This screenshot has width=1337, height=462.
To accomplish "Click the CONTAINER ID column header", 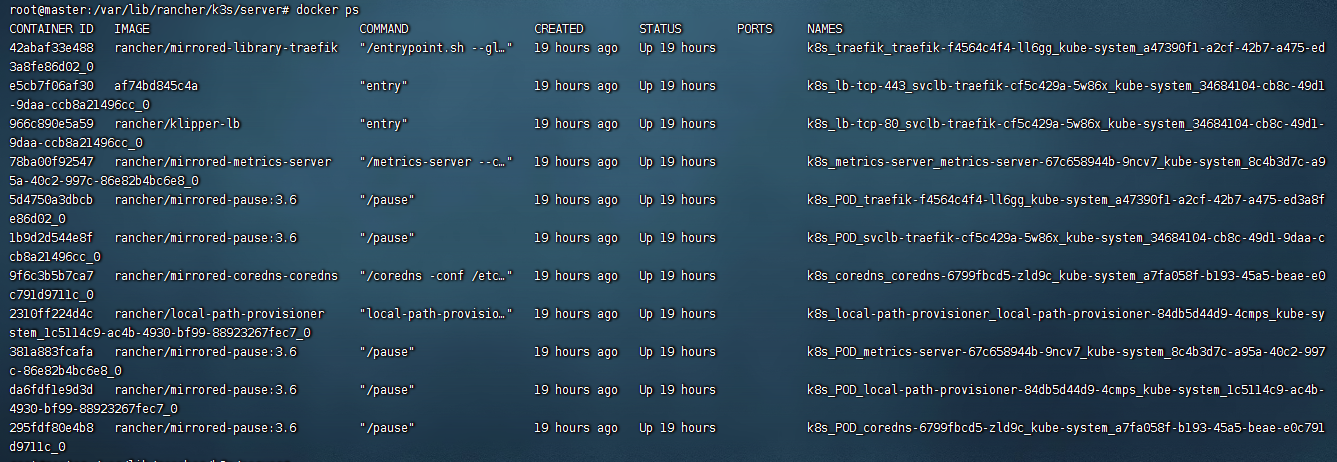I will tap(51, 29).
